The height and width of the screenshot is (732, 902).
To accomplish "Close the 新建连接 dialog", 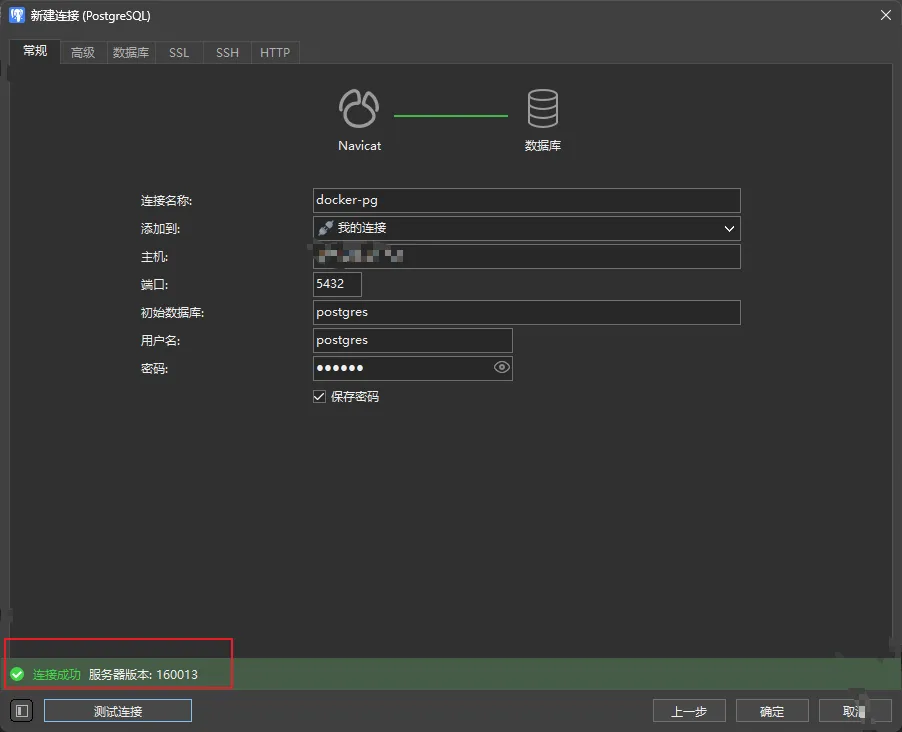I will click(886, 16).
